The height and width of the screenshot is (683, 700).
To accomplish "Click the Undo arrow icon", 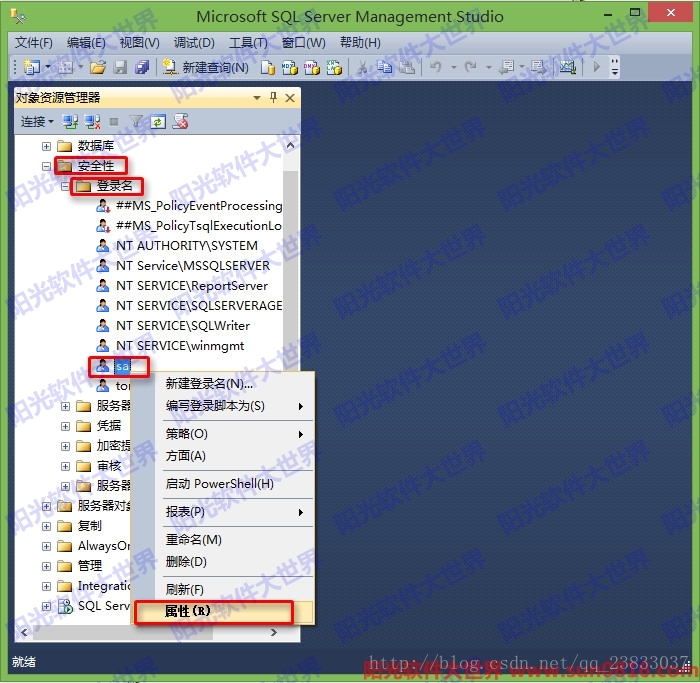I will 436,67.
